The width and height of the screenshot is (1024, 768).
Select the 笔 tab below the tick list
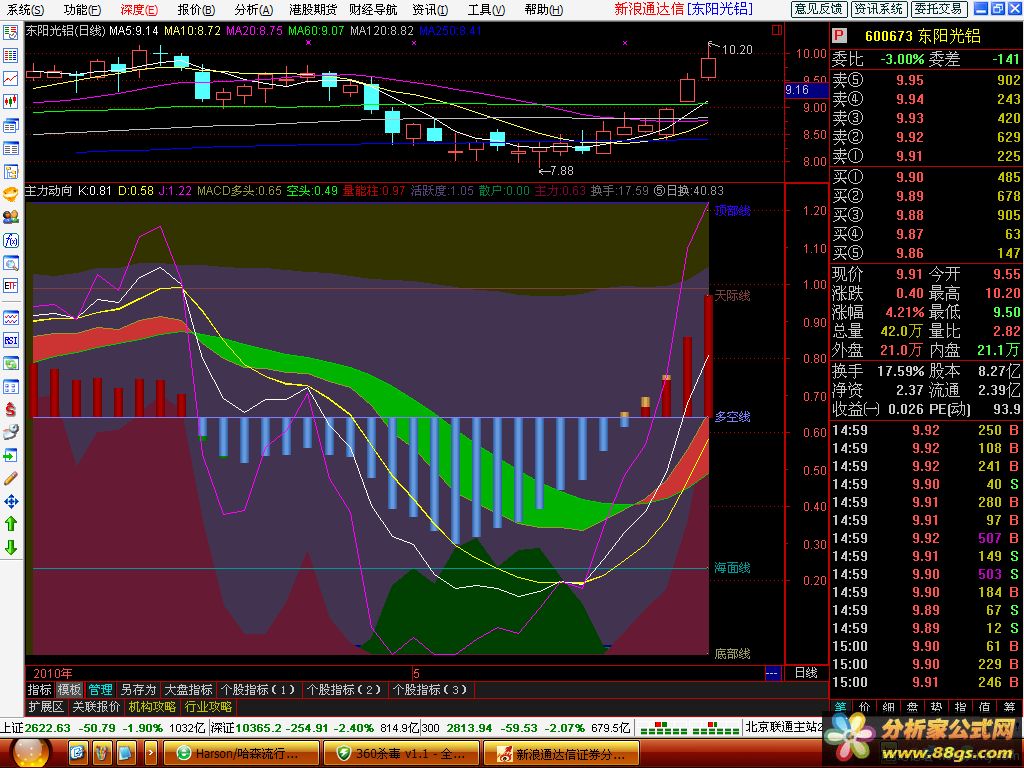pos(840,708)
